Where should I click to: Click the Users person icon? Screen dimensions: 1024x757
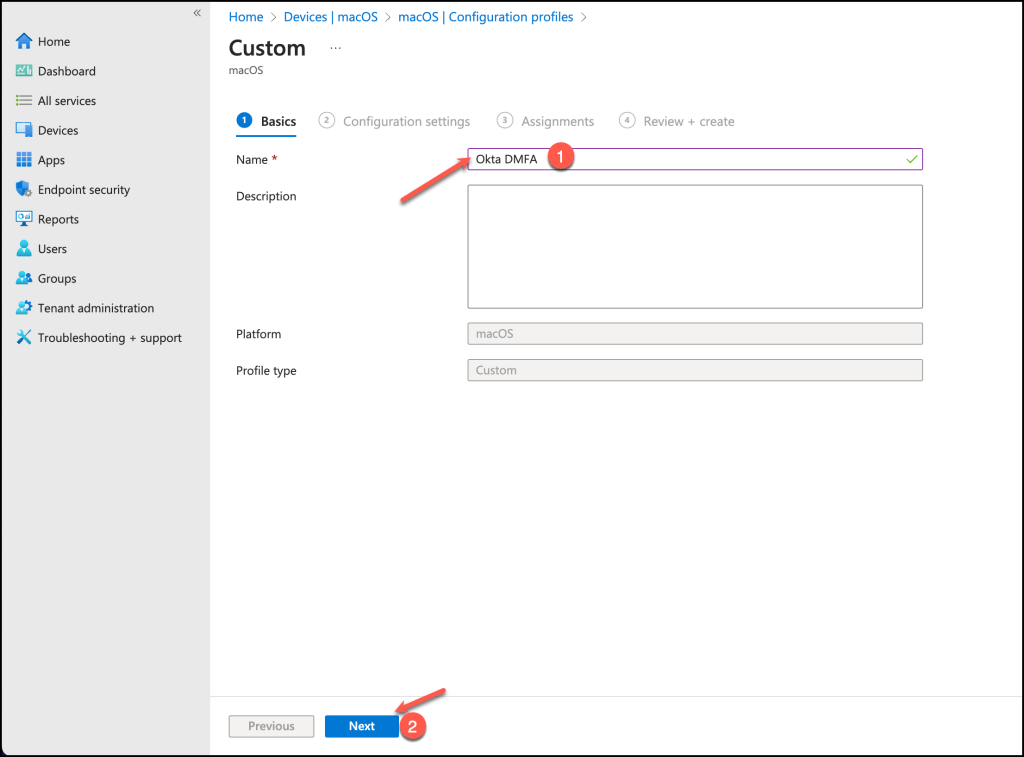[24, 249]
